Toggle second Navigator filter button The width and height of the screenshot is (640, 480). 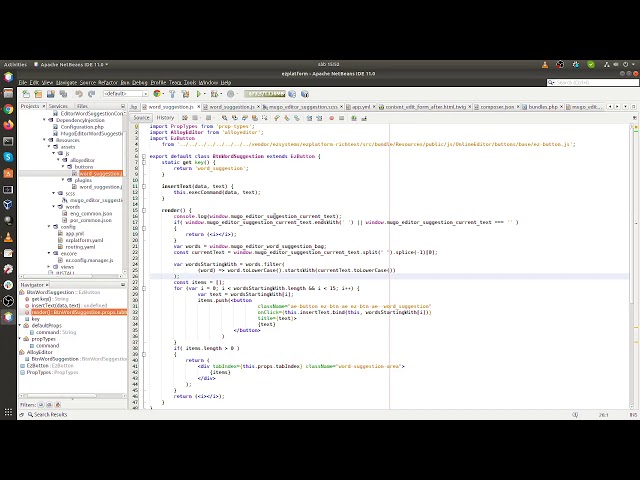pyautogui.click(x=49, y=405)
